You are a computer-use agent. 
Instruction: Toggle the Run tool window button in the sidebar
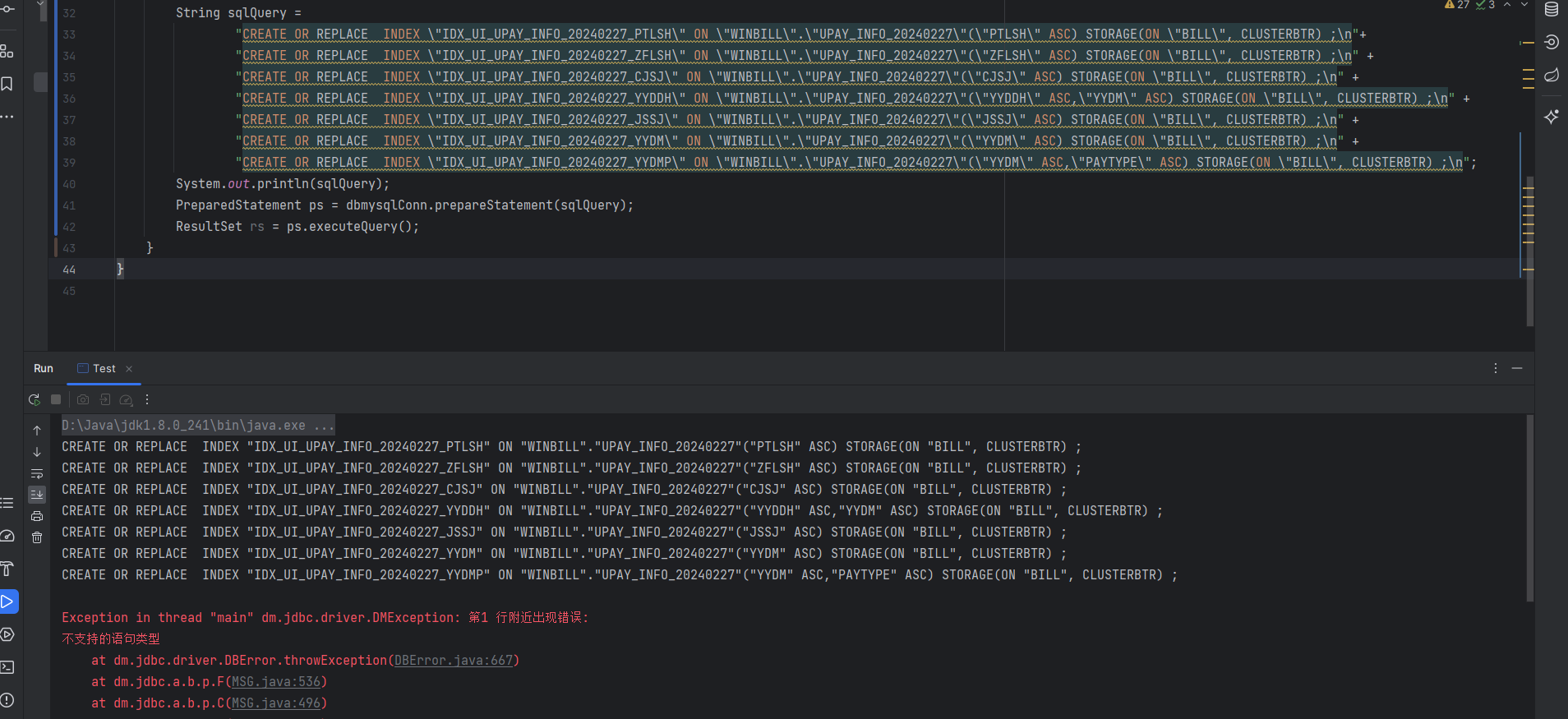(x=8, y=601)
